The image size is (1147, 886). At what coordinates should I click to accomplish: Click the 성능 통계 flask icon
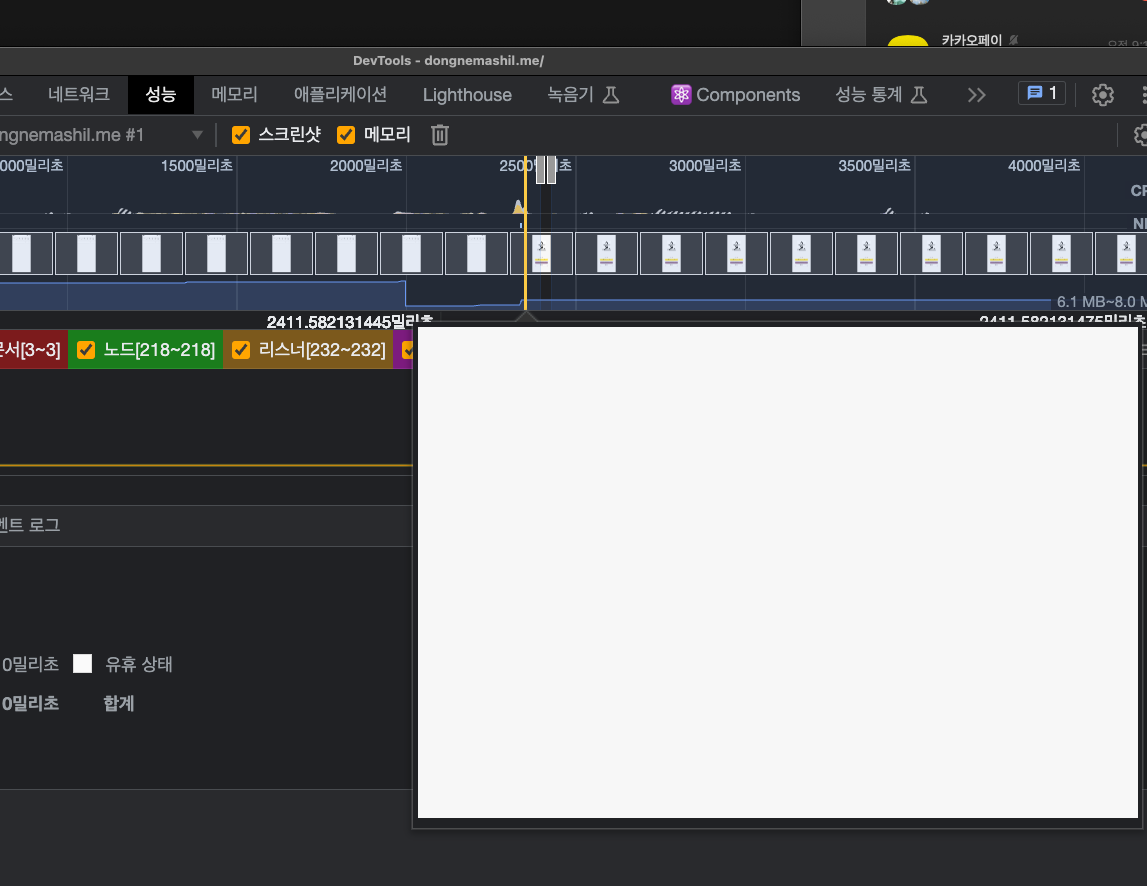coord(919,95)
